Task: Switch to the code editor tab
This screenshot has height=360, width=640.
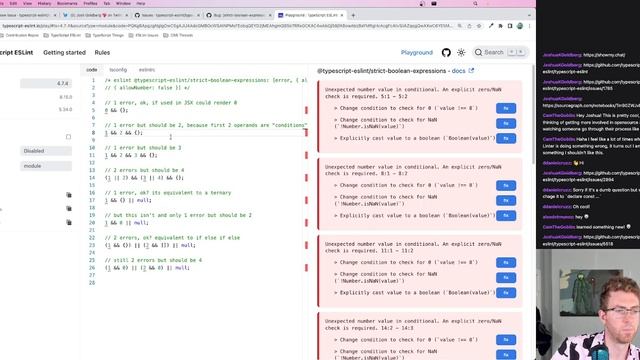Action: [91, 70]
